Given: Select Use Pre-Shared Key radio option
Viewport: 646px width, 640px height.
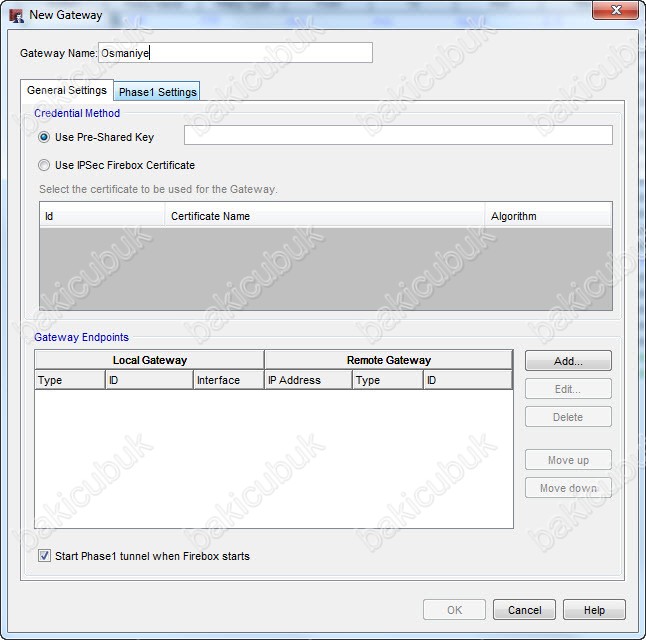Looking at the screenshot, I should (44, 137).
